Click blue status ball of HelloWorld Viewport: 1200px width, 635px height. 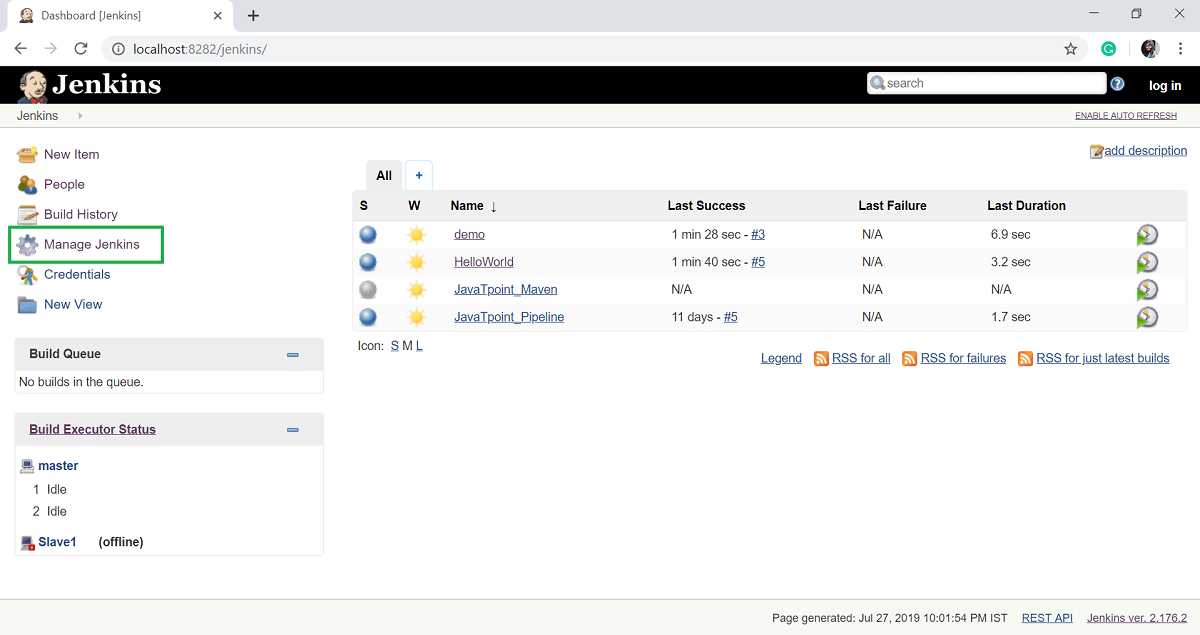pos(368,262)
